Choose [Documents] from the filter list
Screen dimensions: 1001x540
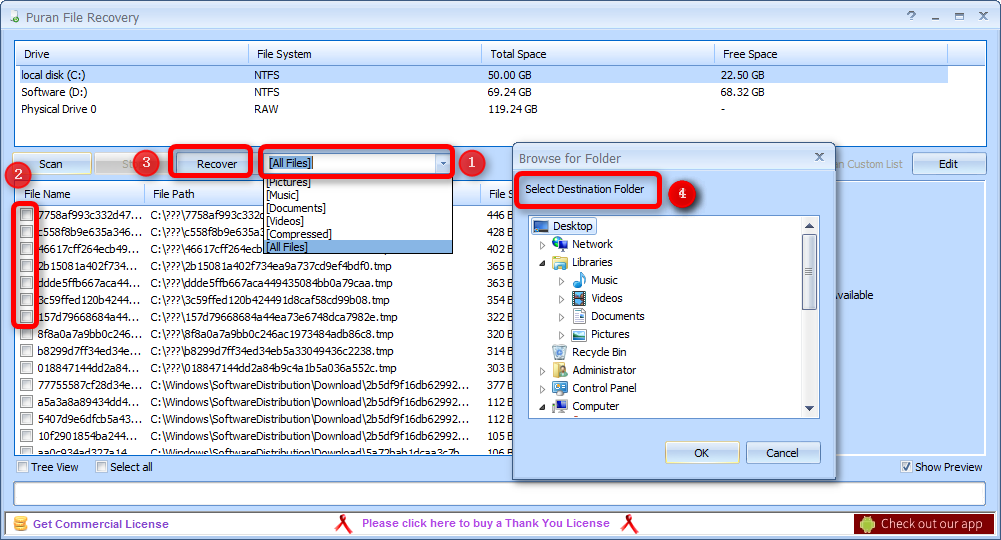(296, 208)
